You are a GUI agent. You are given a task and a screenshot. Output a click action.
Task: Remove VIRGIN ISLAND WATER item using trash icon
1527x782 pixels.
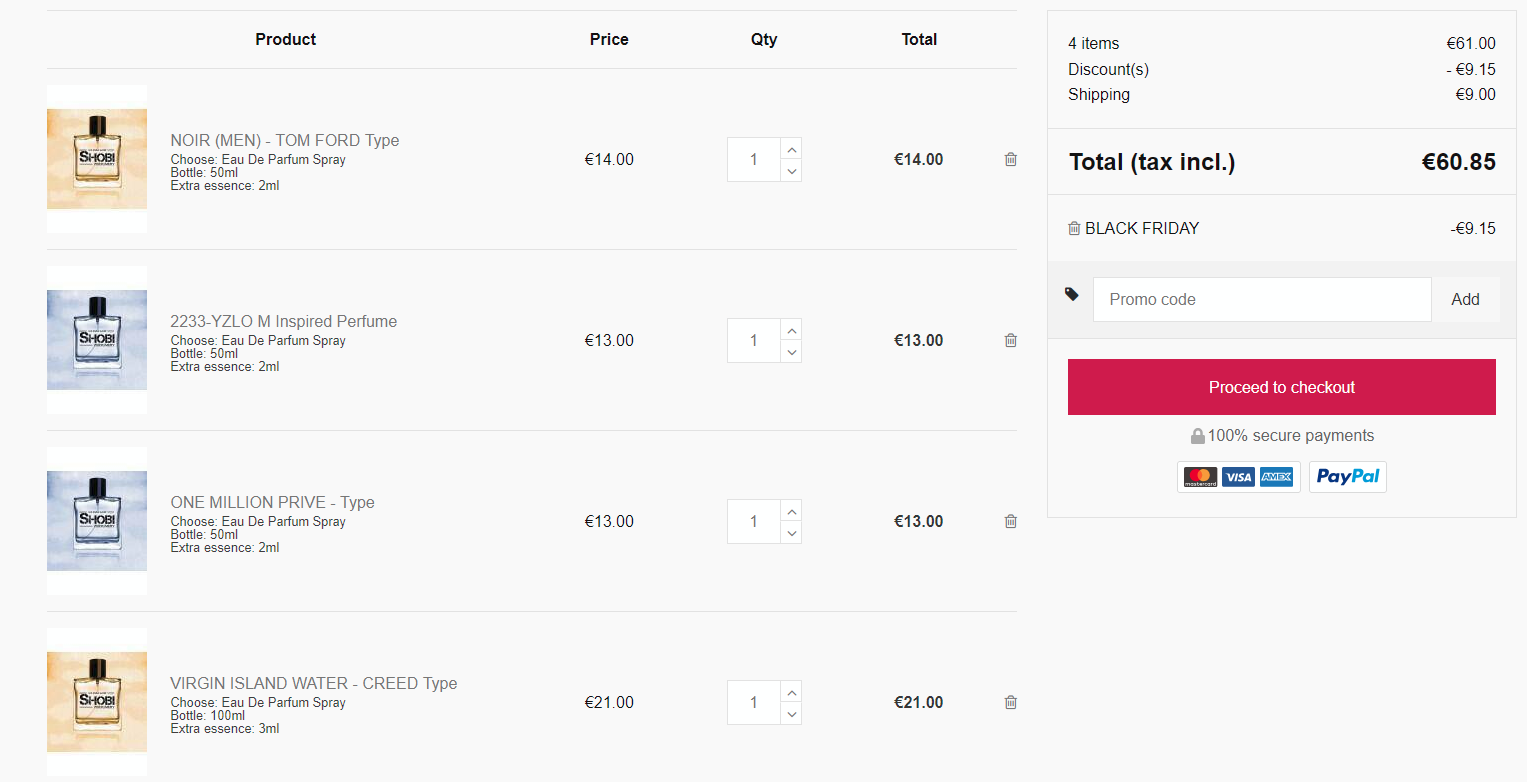point(1010,702)
